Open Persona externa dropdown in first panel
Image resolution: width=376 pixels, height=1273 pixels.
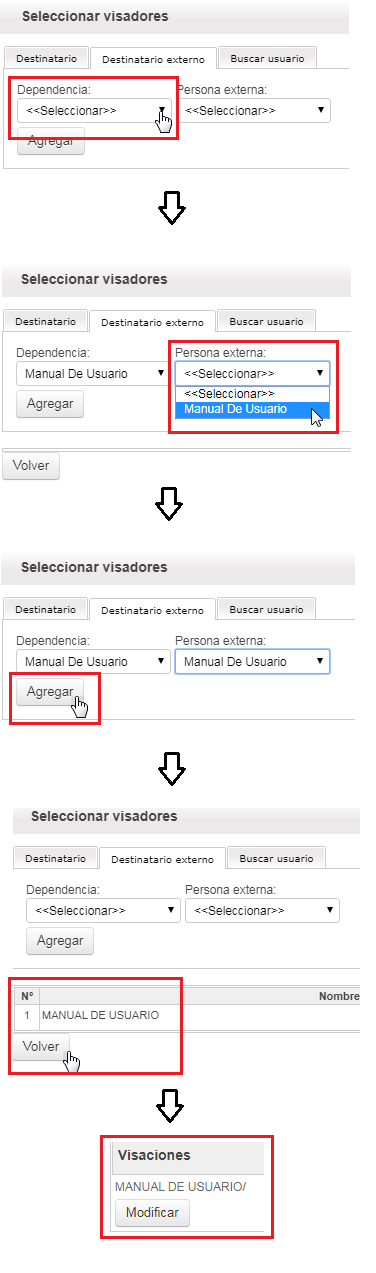pyautogui.click(x=257, y=110)
